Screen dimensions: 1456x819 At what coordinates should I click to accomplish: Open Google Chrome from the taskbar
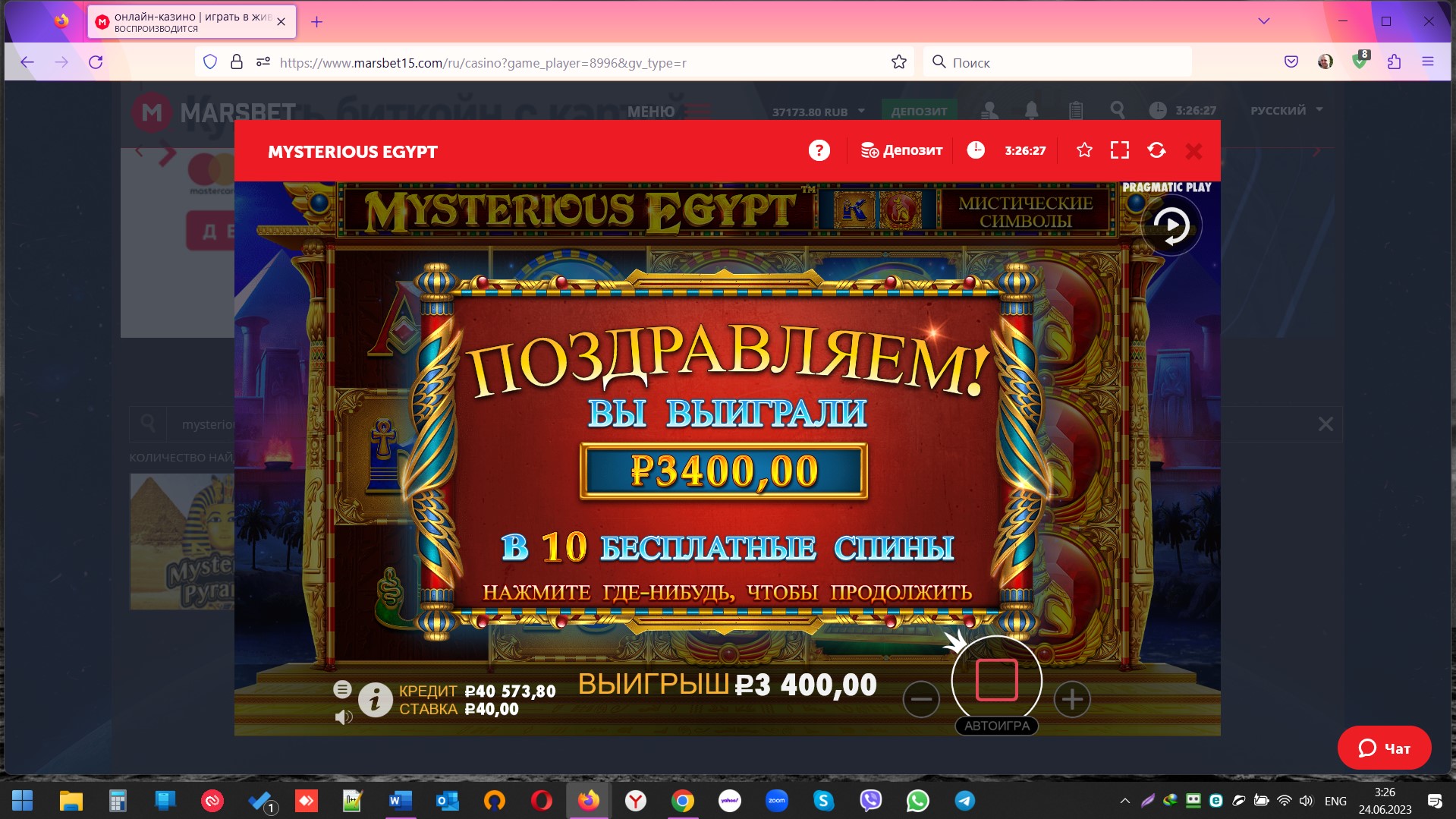click(683, 800)
